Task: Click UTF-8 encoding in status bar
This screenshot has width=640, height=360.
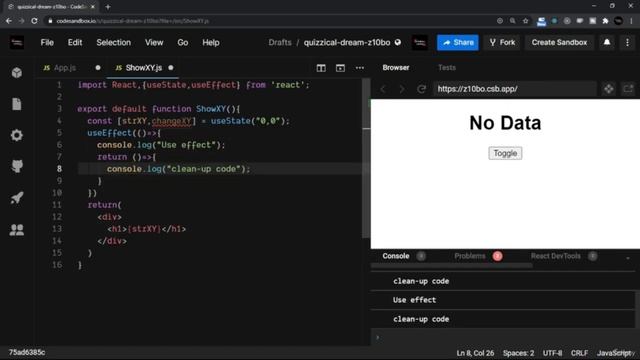Action: coord(552,353)
